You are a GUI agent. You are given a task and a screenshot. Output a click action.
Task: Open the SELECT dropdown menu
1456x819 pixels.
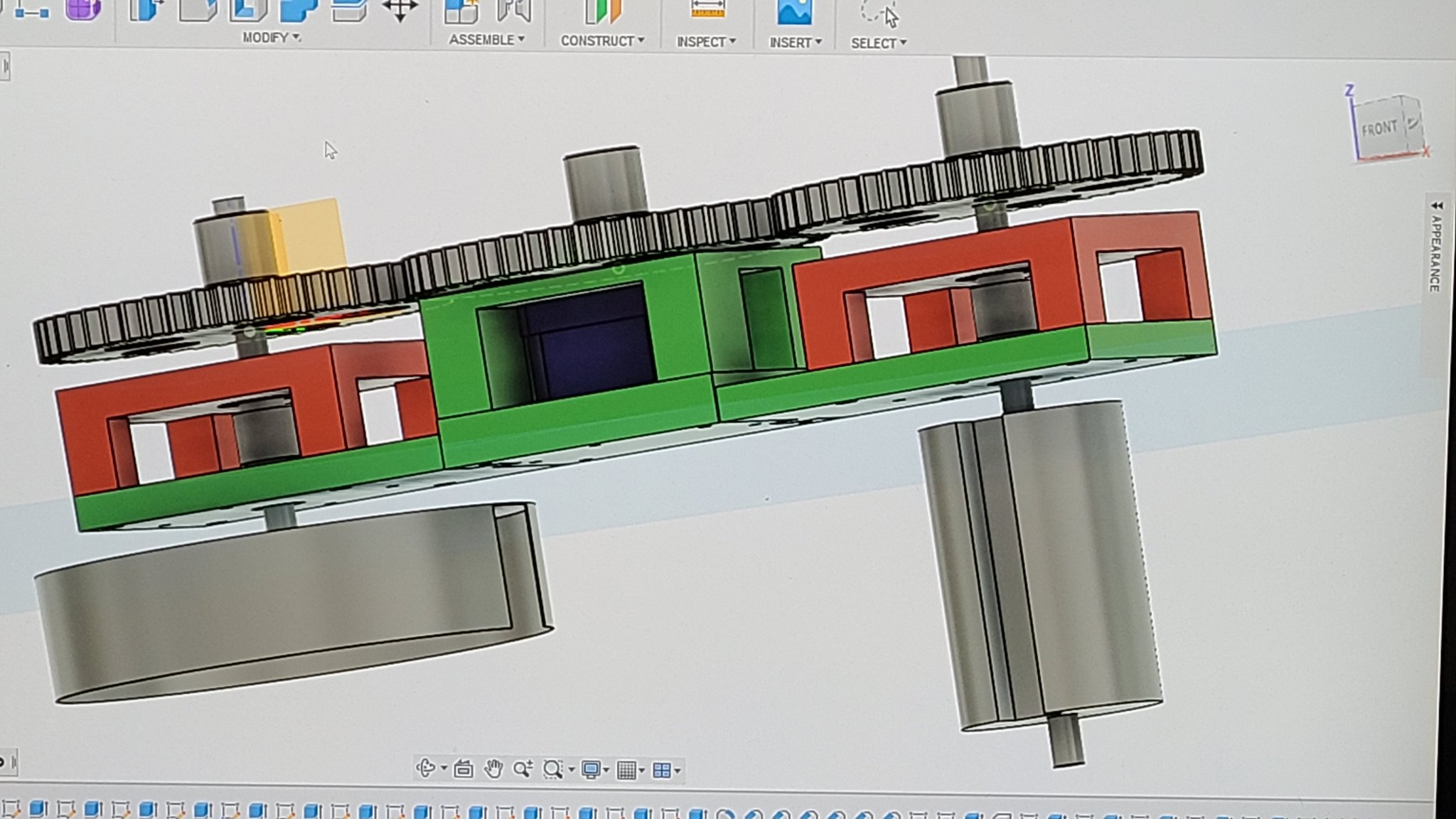click(879, 43)
